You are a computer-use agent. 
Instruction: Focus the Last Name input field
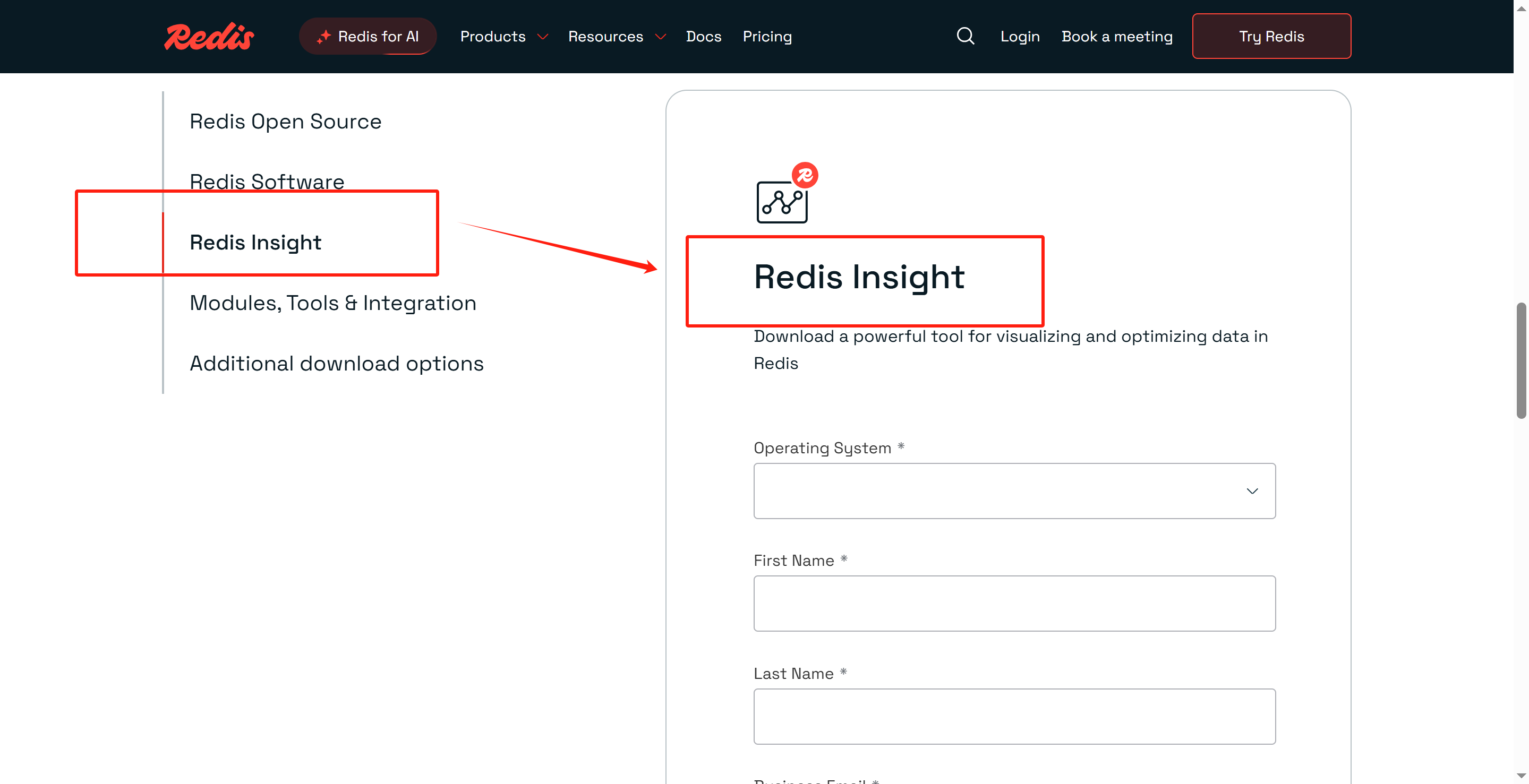[1014, 717]
